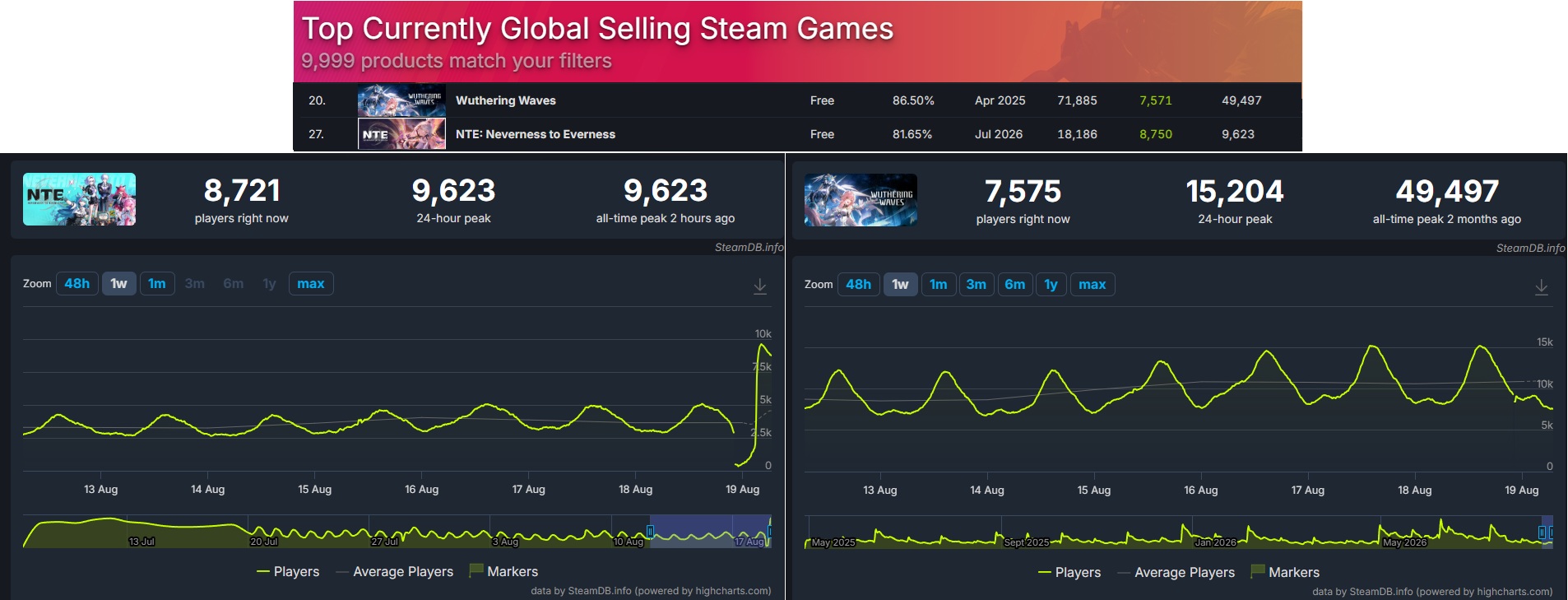This screenshot has width=1568, height=600.
Task: Open the Wuthering Waves game title link
Action: (506, 100)
